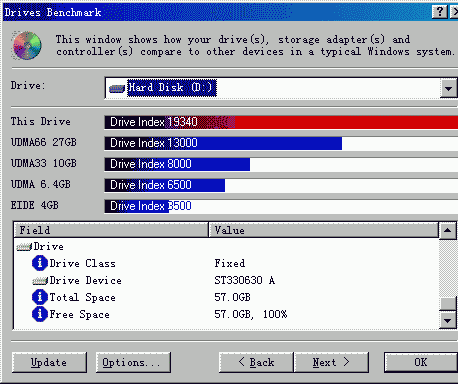Screen dimensions: 458x384
Task: Click the Update button
Action: click(49, 362)
